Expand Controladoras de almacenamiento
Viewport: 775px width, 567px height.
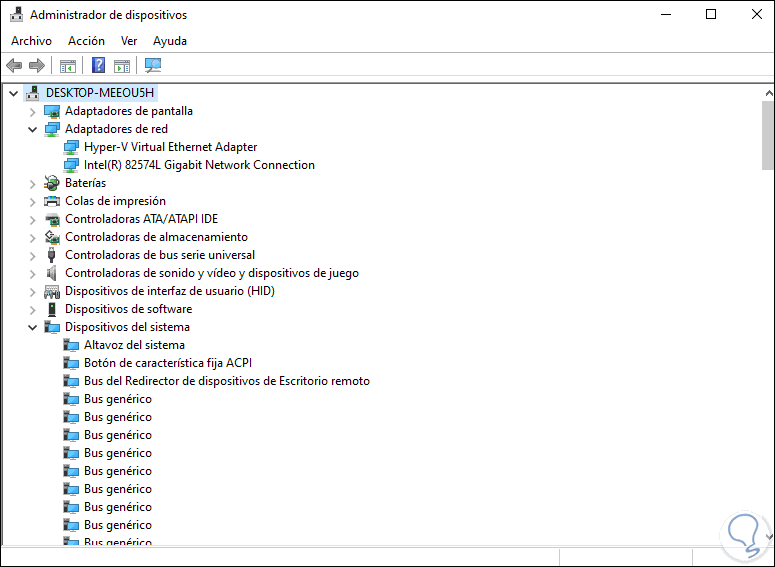[x=33, y=238]
